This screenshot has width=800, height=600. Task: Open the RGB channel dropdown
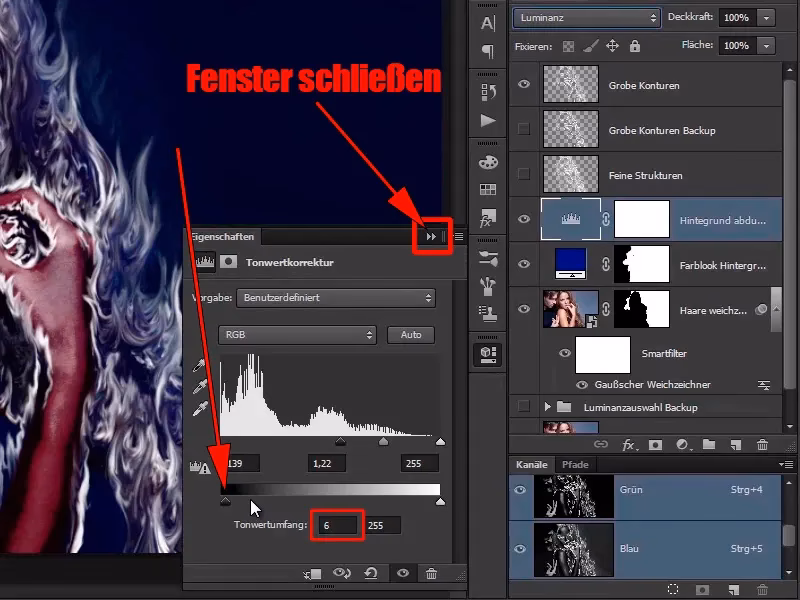(x=296, y=335)
